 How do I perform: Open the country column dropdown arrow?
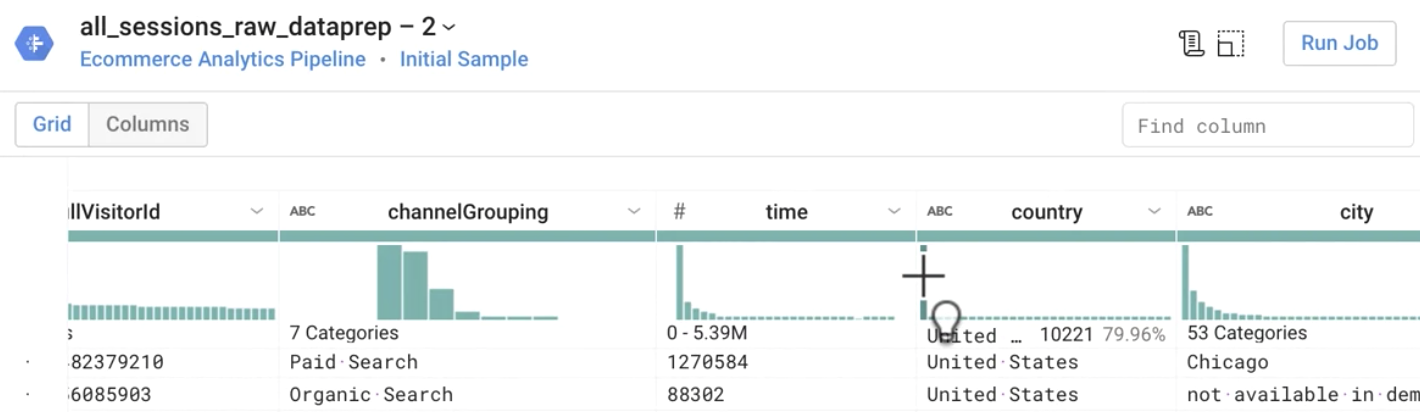[x=1154, y=212]
